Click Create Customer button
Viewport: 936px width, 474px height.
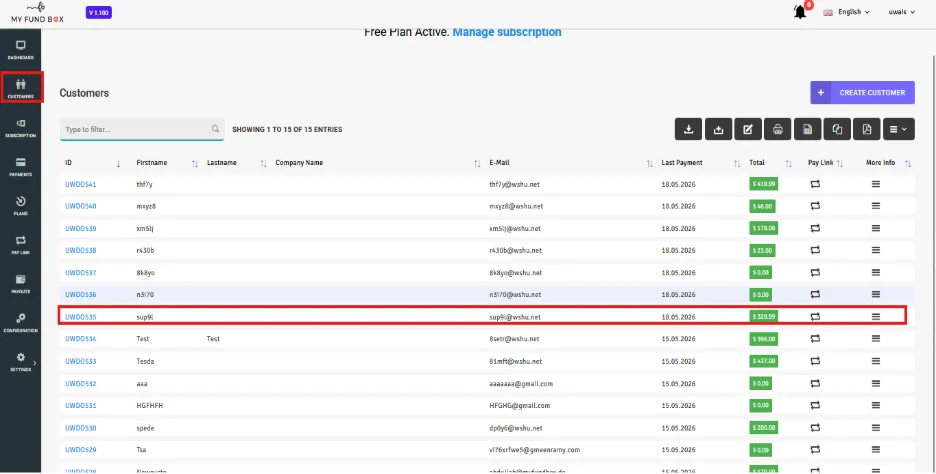(862, 93)
